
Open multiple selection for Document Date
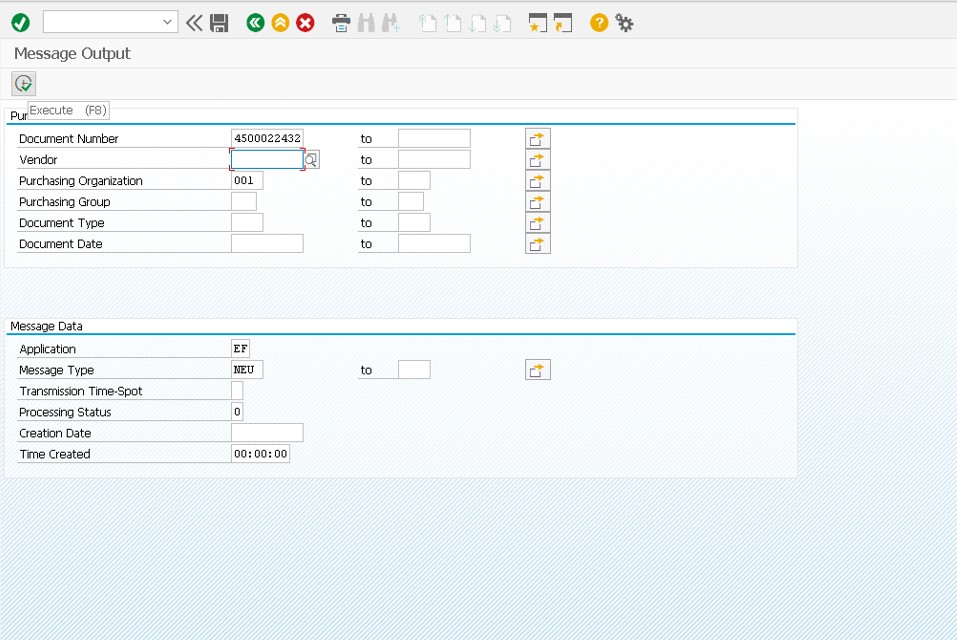click(x=538, y=244)
